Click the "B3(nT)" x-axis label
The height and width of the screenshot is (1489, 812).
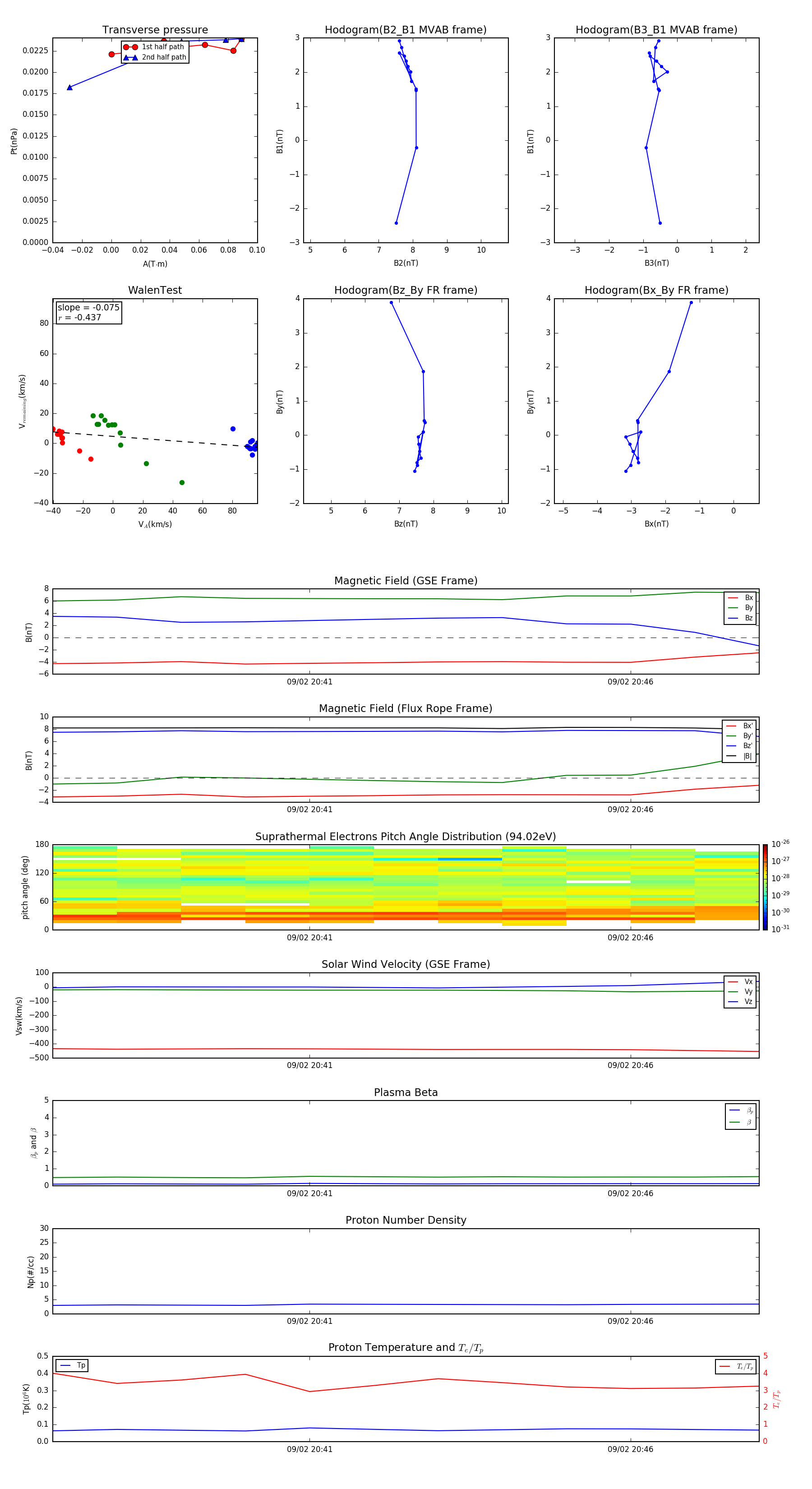pyautogui.click(x=656, y=263)
